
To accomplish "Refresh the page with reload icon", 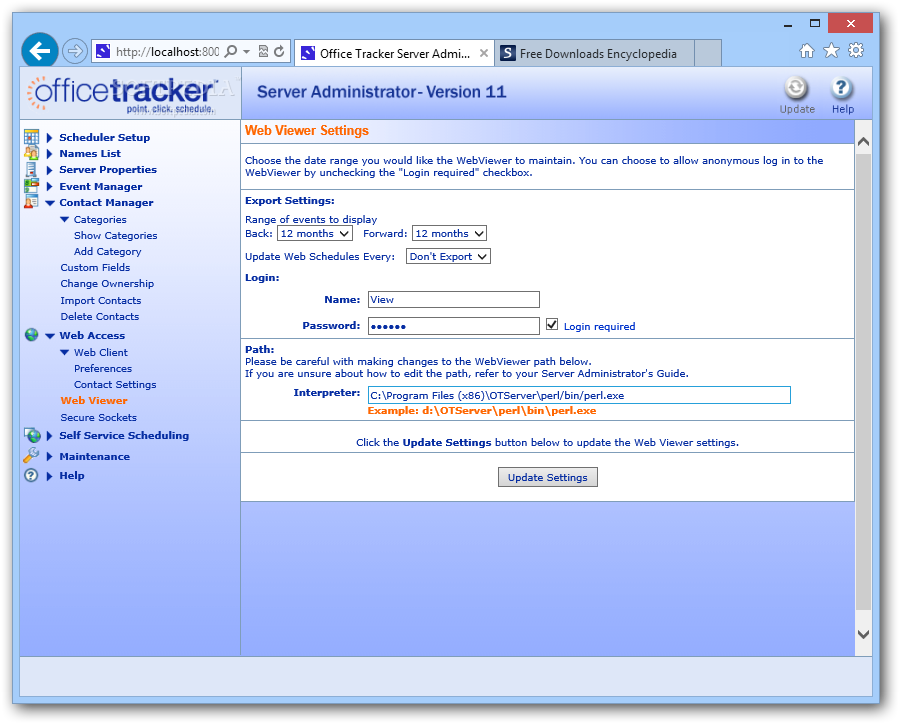I will 280,51.
